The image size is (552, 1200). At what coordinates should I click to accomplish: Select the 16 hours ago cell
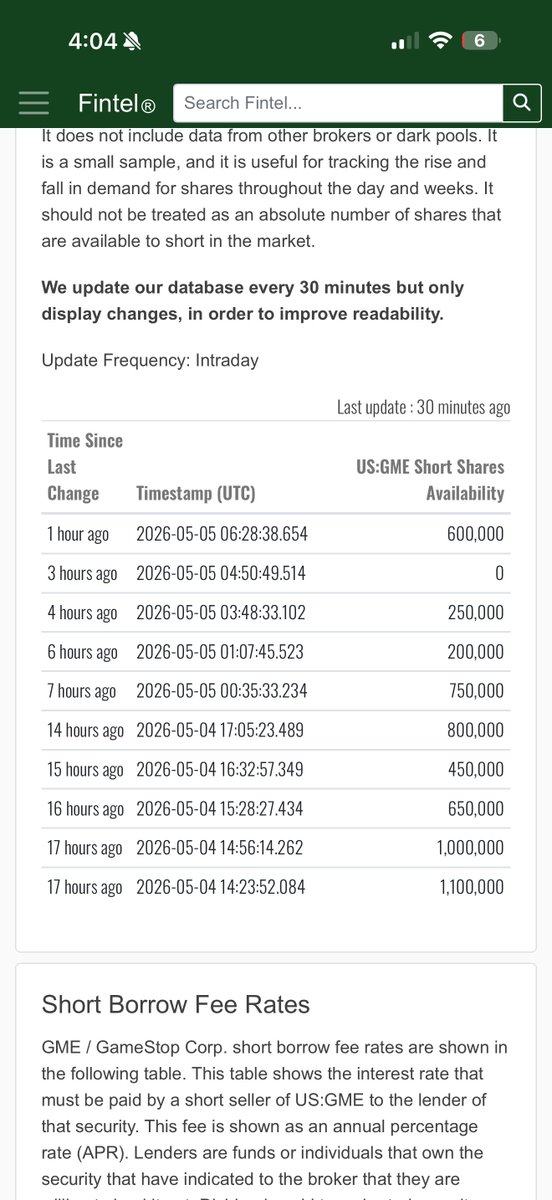[x=85, y=808]
